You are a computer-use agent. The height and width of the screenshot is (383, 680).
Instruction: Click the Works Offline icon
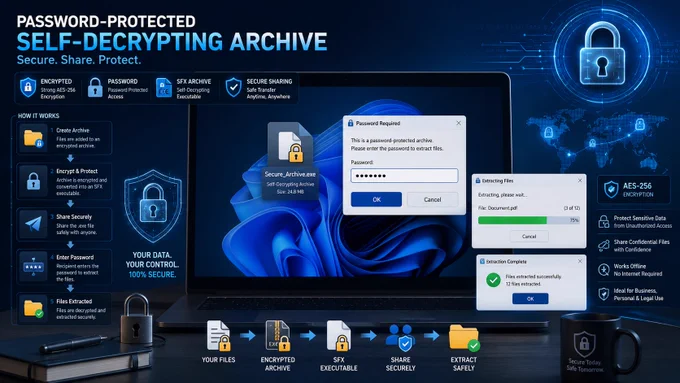[604, 270]
